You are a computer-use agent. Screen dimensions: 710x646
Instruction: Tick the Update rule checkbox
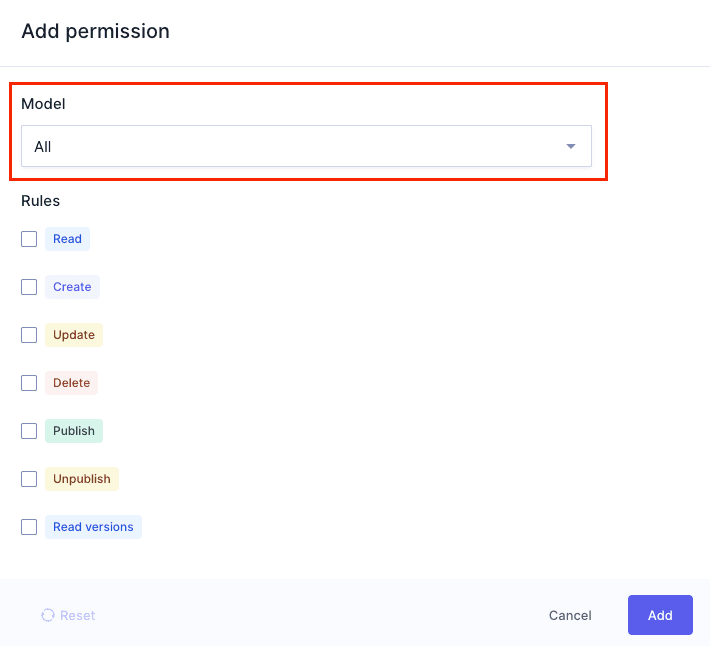[x=29, y=335]
